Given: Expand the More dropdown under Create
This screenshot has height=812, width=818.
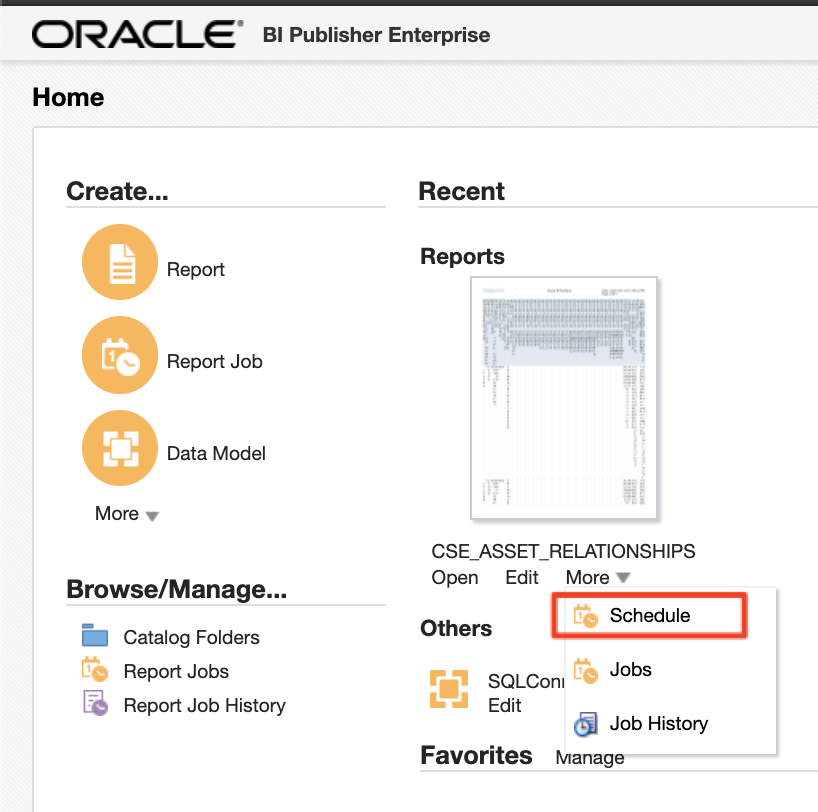Looking at the screenshot, I should coord(126,514).
